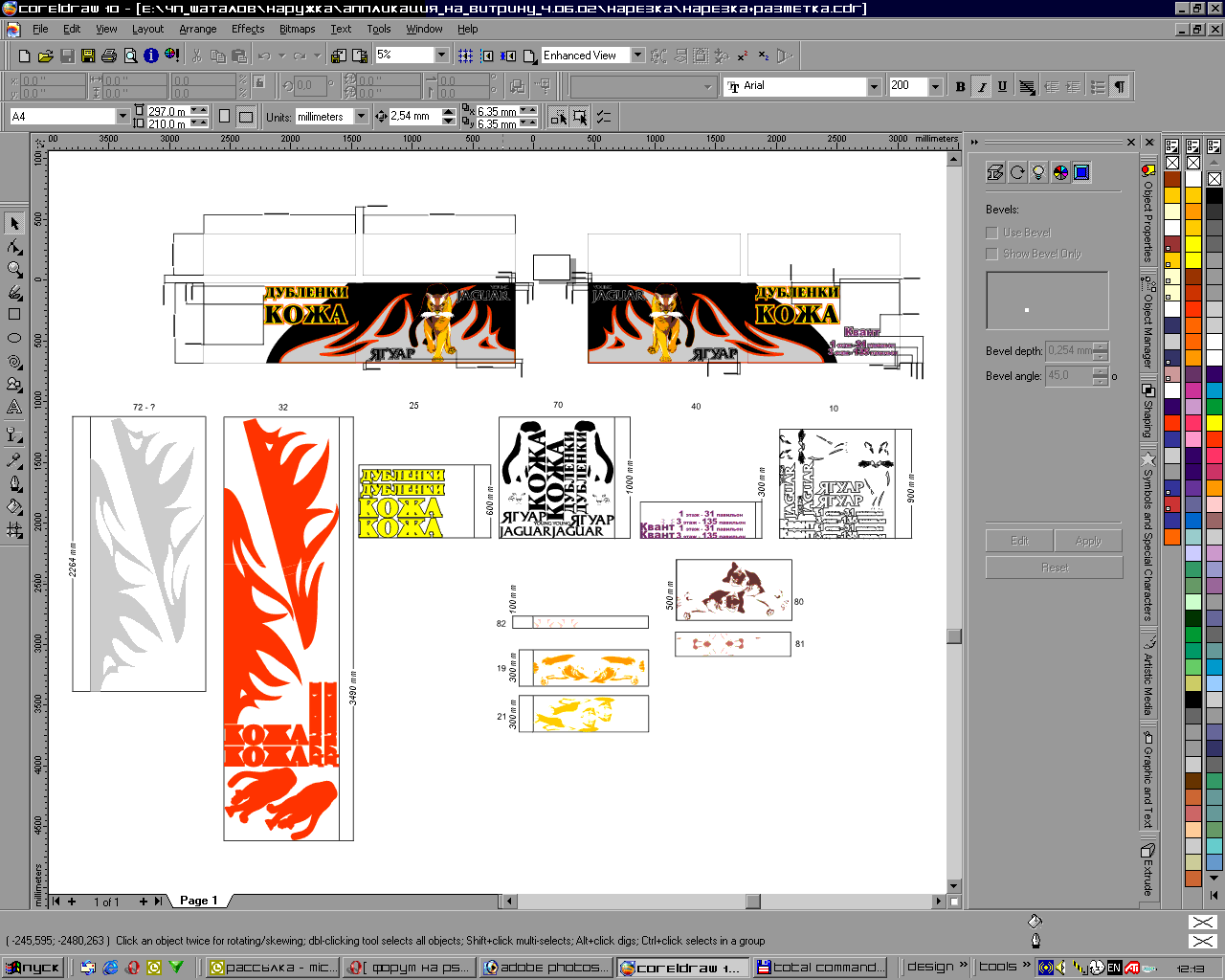Select the Text tool
The width and height of the screenshot is (1225, 980).
[x=14, y=408]
